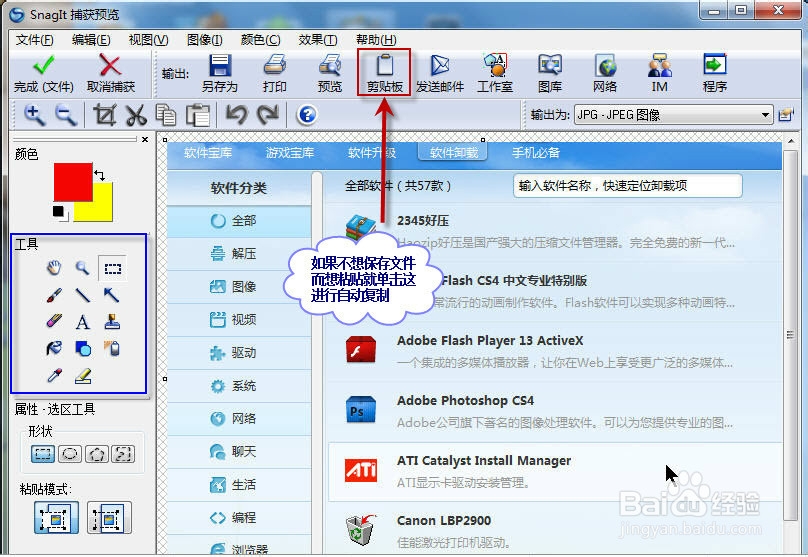Click the red Cancel Capture (取消捕获) X

(x=110, y=65)
